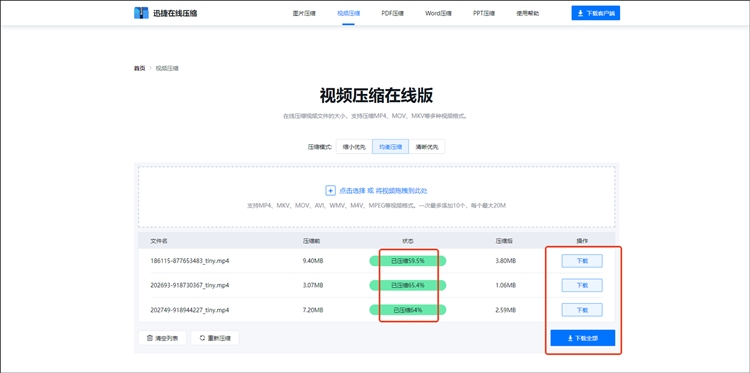Open the 使用帮助 menu item
This screenshot has width=750, height=373.
528,13
